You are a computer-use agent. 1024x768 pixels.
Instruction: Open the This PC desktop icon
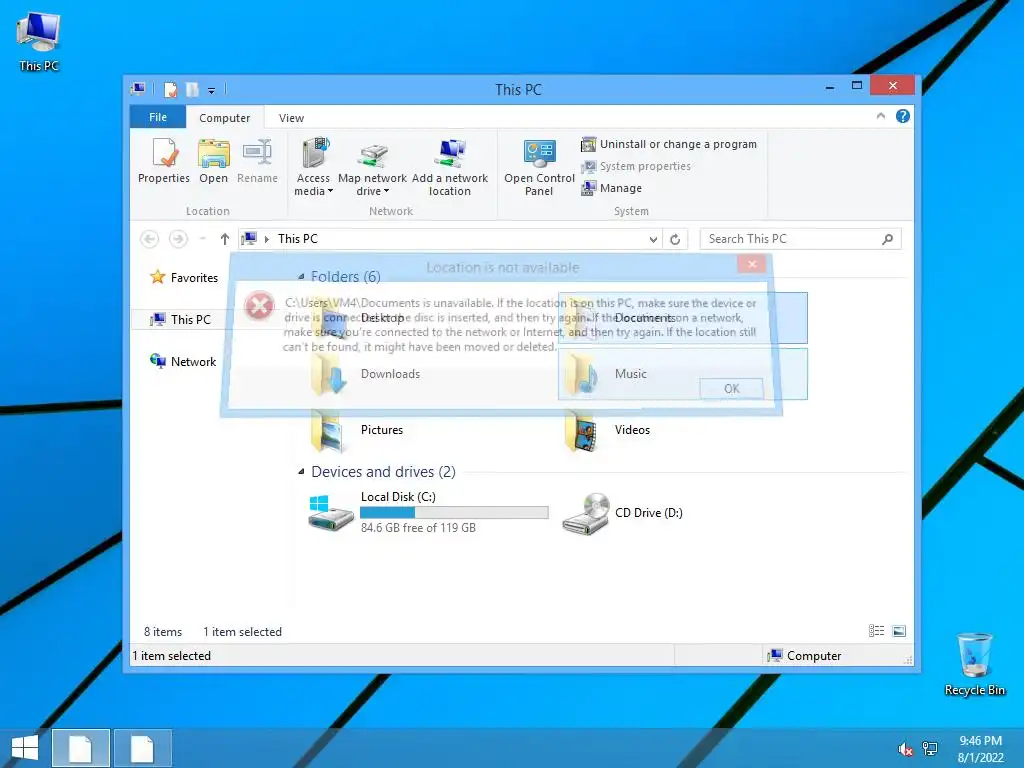click(39, 42)
